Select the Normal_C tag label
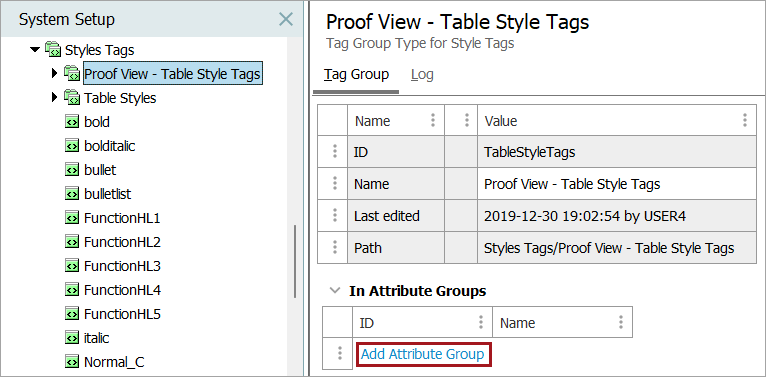This screenshot has height=377, width=766. click(114, 362)
